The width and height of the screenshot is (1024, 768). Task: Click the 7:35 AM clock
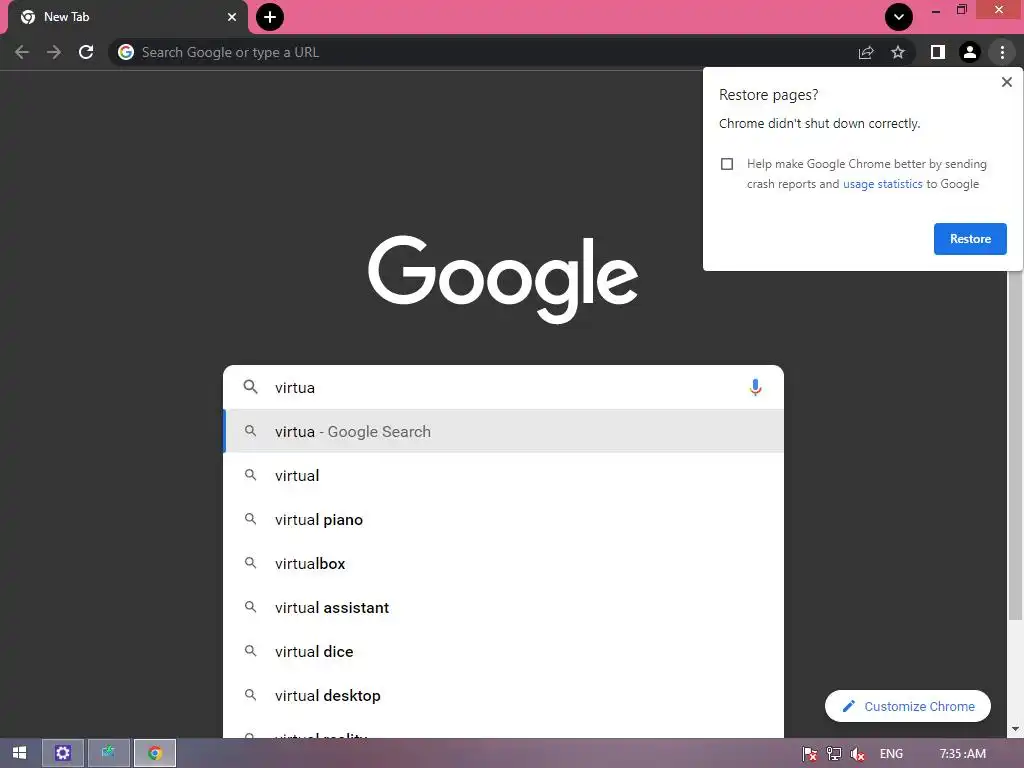click(963, 754)
